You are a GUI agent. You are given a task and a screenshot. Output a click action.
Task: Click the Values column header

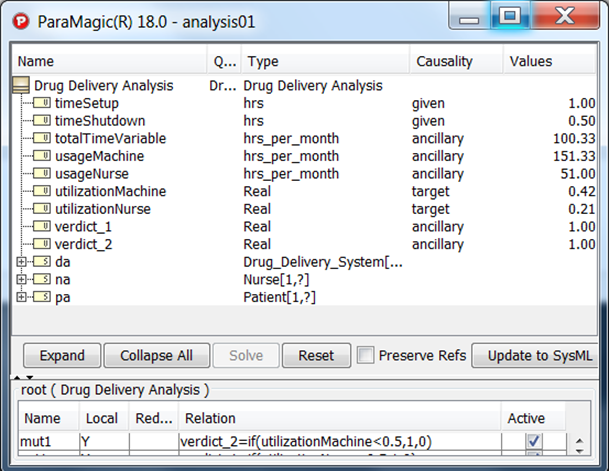(x=550, y=61)
